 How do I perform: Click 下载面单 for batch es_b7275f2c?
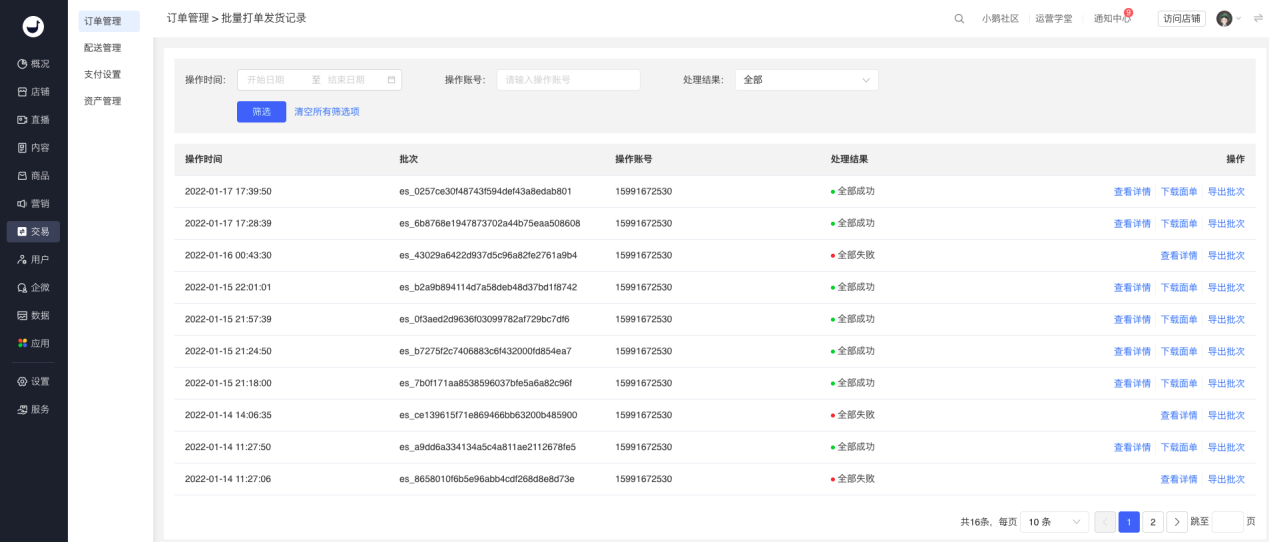coord(1179,352)
